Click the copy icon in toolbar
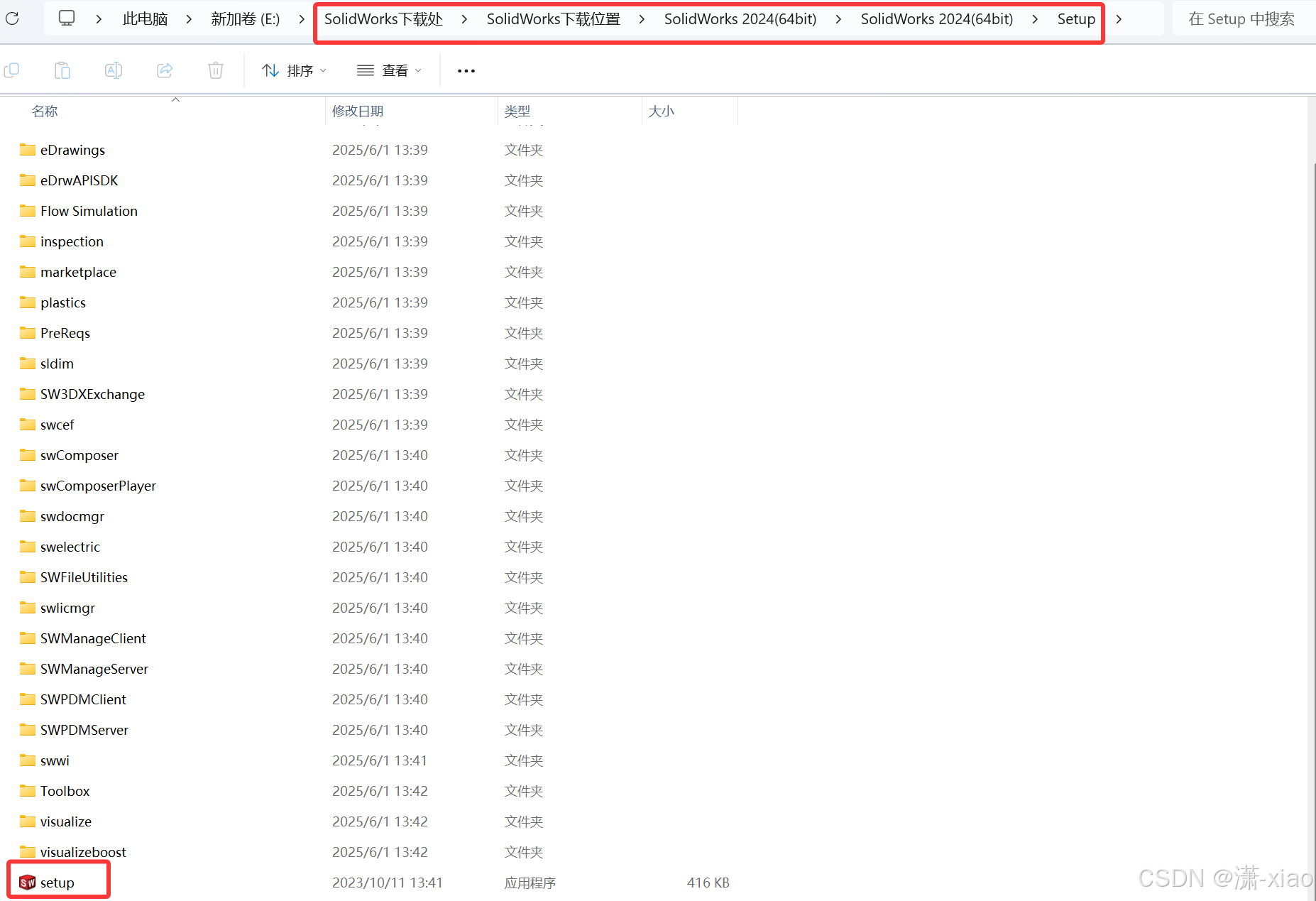 point(11,70)
